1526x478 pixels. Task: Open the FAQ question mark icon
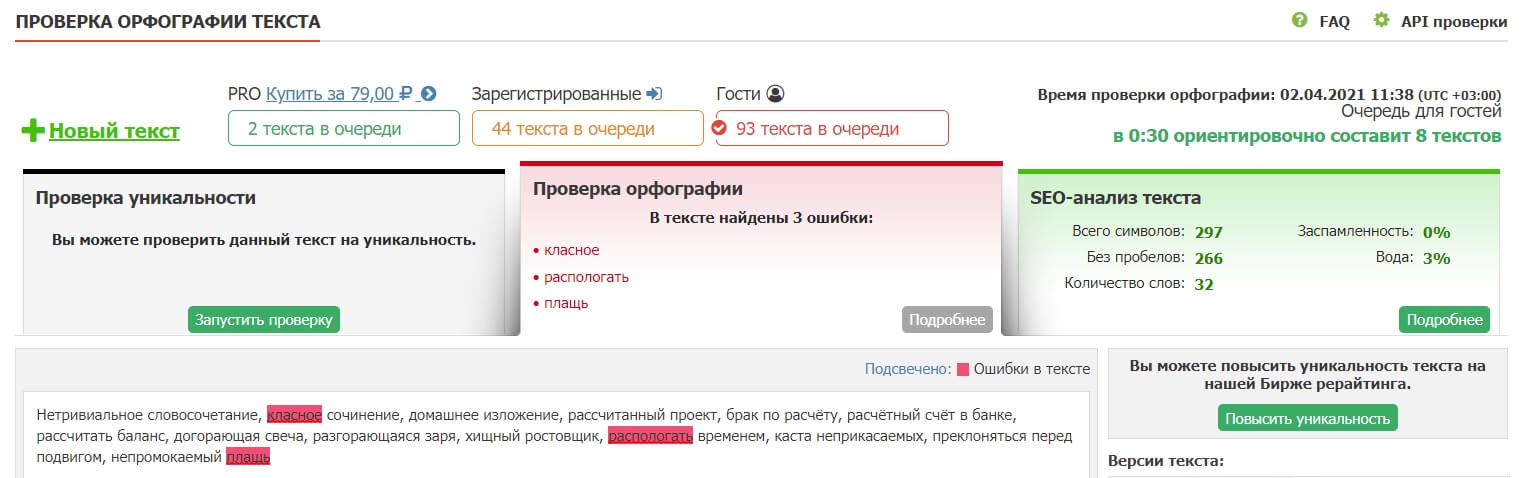tap(1299, 20)
